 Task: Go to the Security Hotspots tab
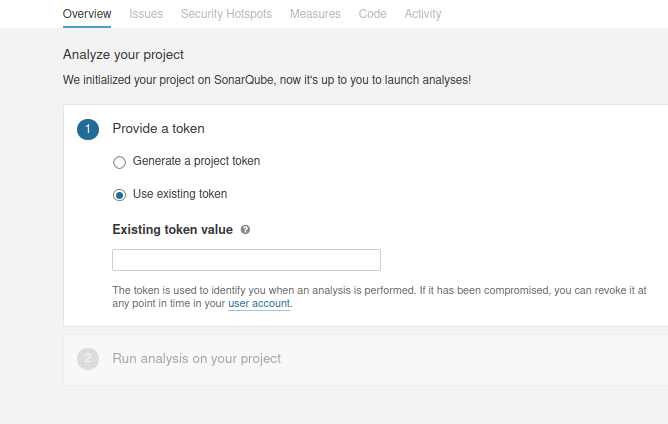[x=226, y=14]
